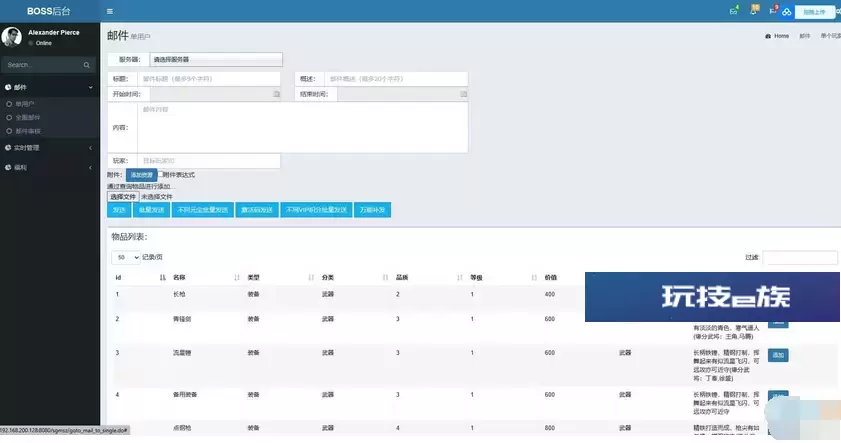Open the records per page dropdown
The width and height of the screenshot is (841, 443).
(x=126, y=257)
